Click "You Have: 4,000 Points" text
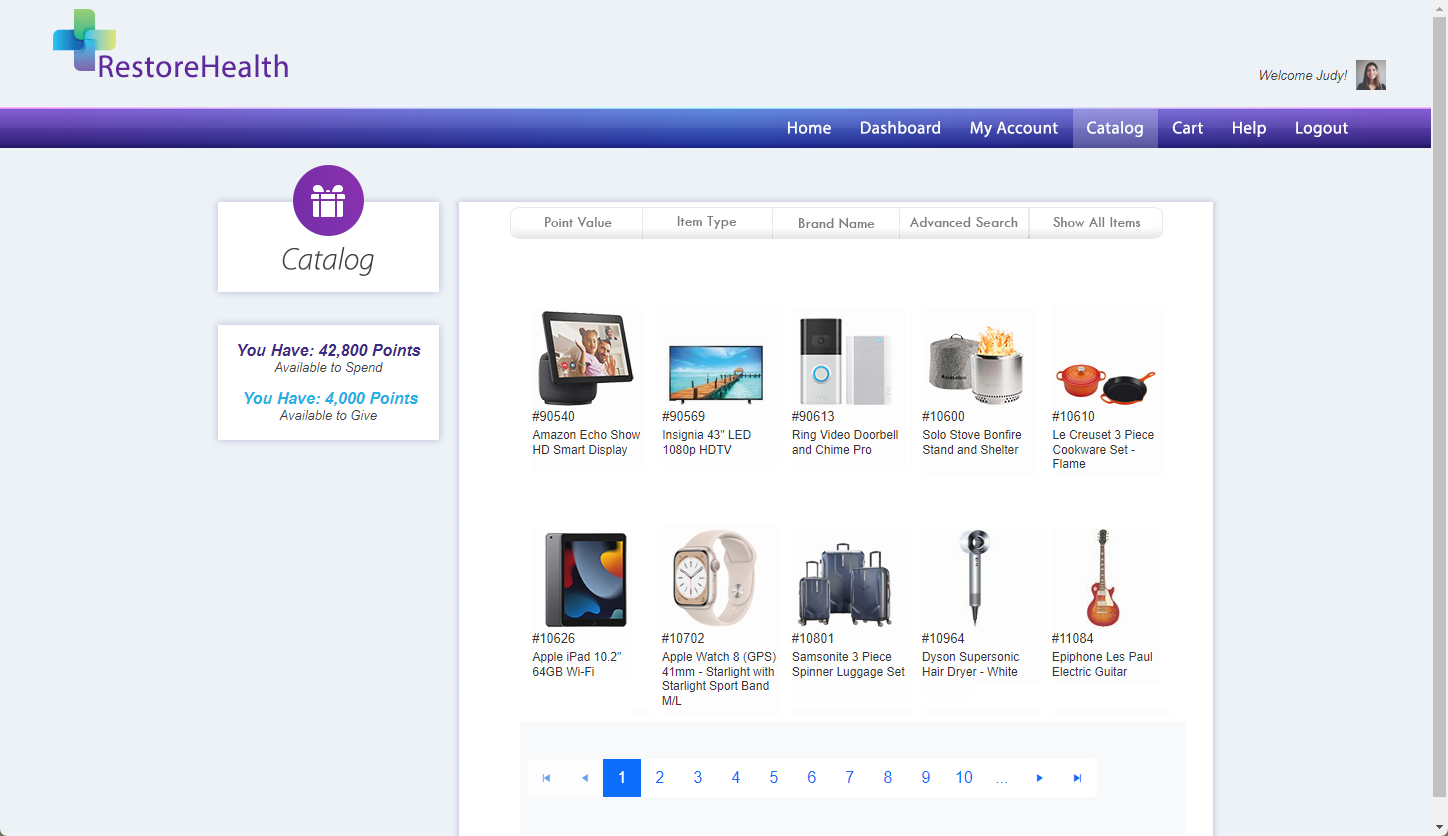 coord(330,398)
